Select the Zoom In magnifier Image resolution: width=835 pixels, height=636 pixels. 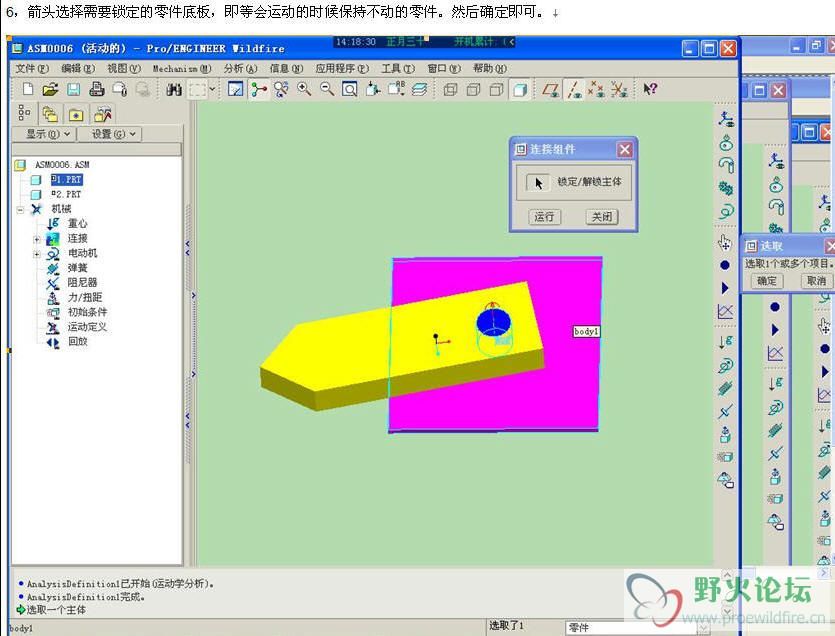(304, 89)
